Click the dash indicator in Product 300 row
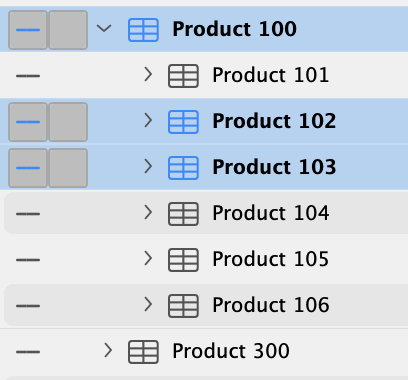The height and width of the screenshot is (380, 408). 28,352
